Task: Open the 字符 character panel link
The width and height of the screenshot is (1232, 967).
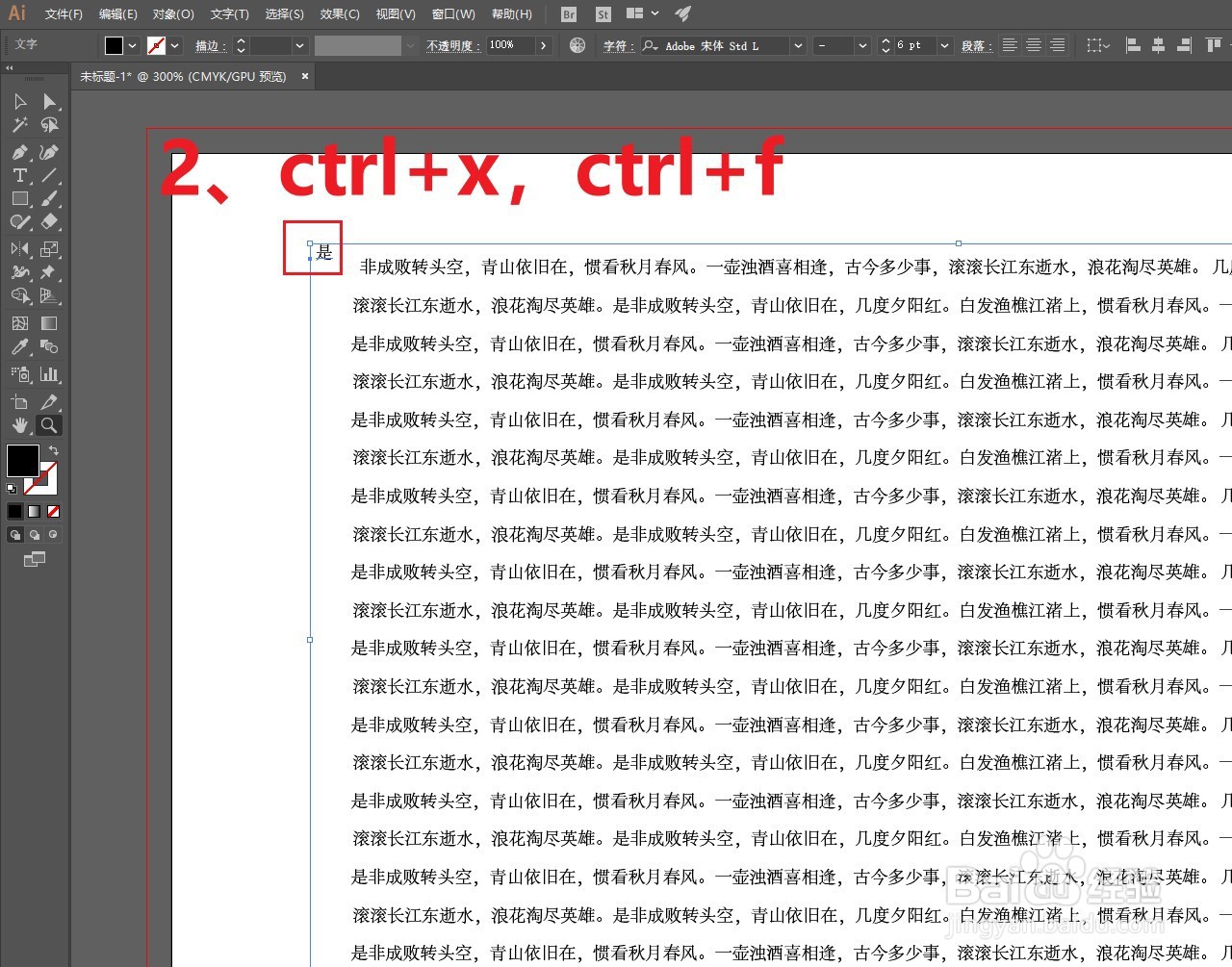Action: point(618,45)
